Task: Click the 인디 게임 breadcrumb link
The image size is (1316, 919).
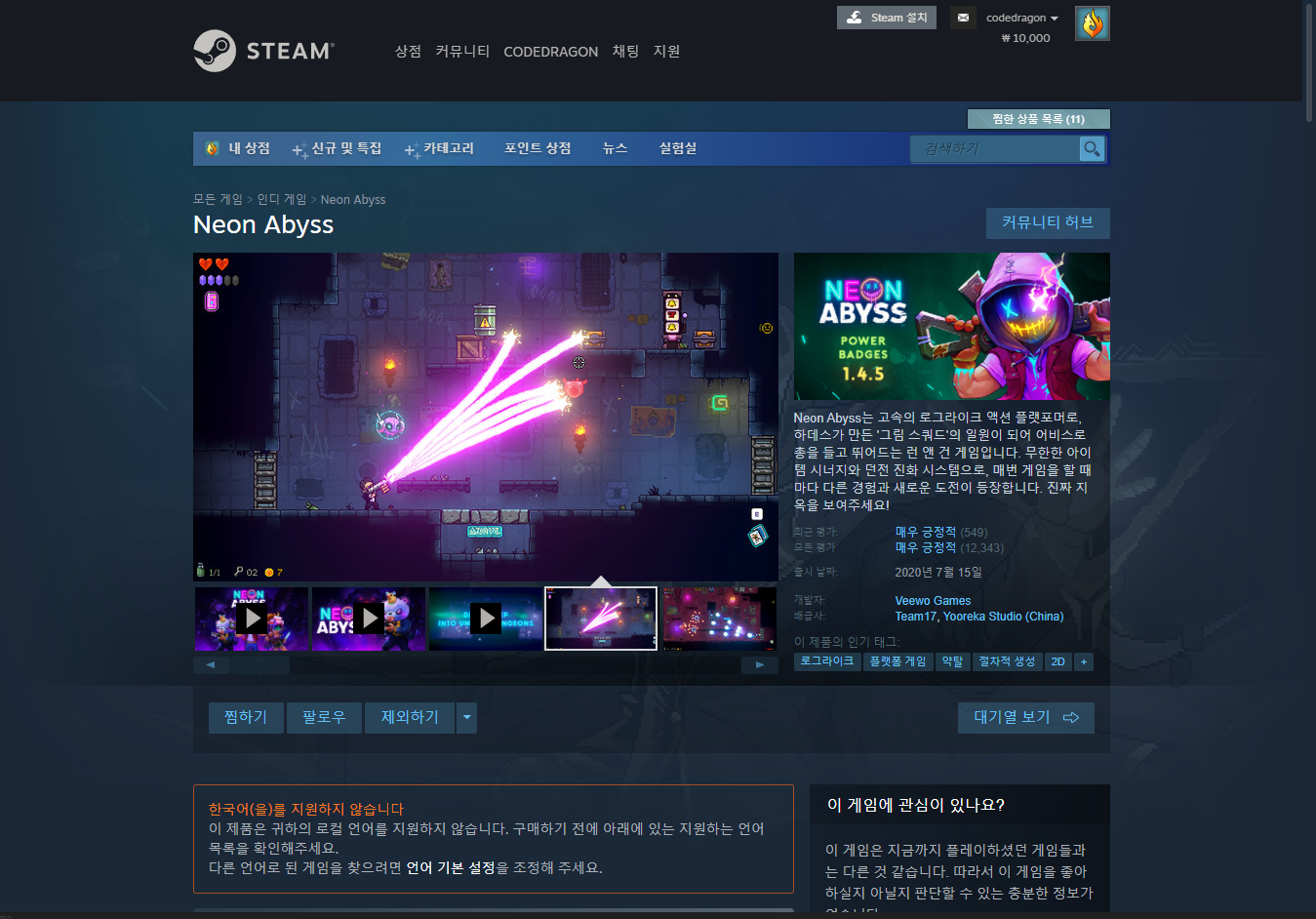Action: (x=282, y=199)
